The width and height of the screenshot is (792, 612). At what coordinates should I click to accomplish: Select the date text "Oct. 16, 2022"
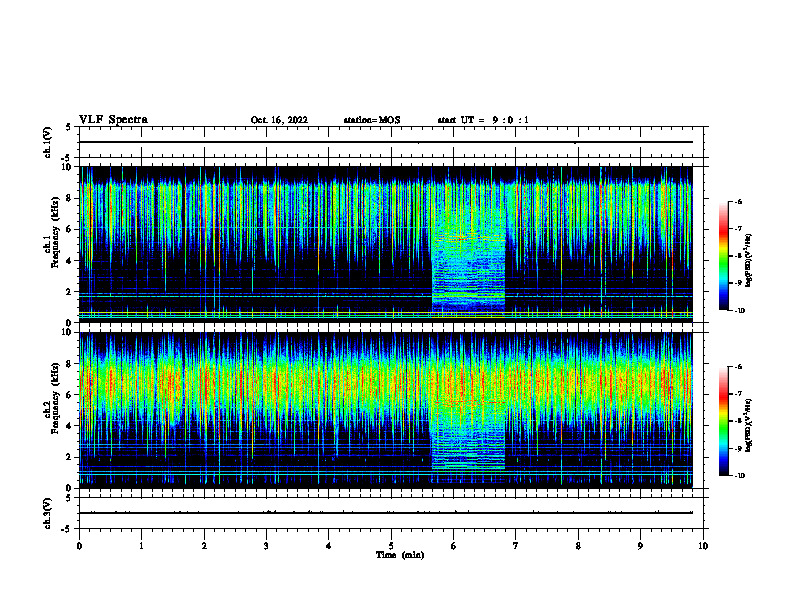279,120
